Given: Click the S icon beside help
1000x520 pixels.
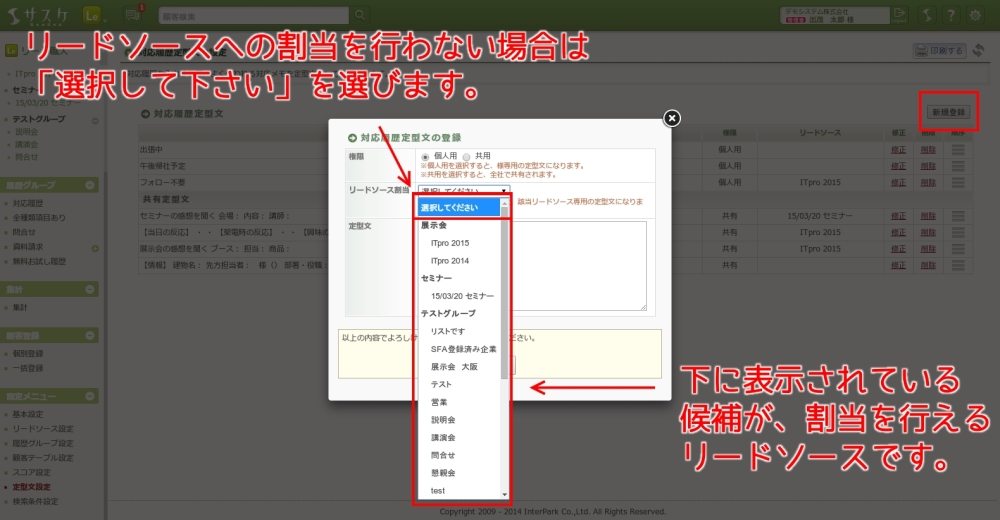Looking at the screenshot, I should (x=927, y=15).
